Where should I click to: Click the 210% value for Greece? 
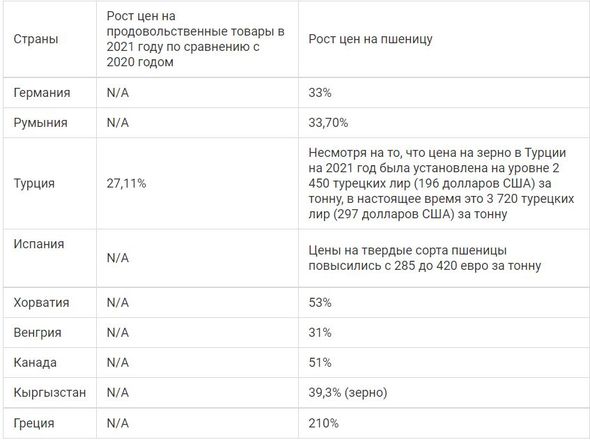324,423
